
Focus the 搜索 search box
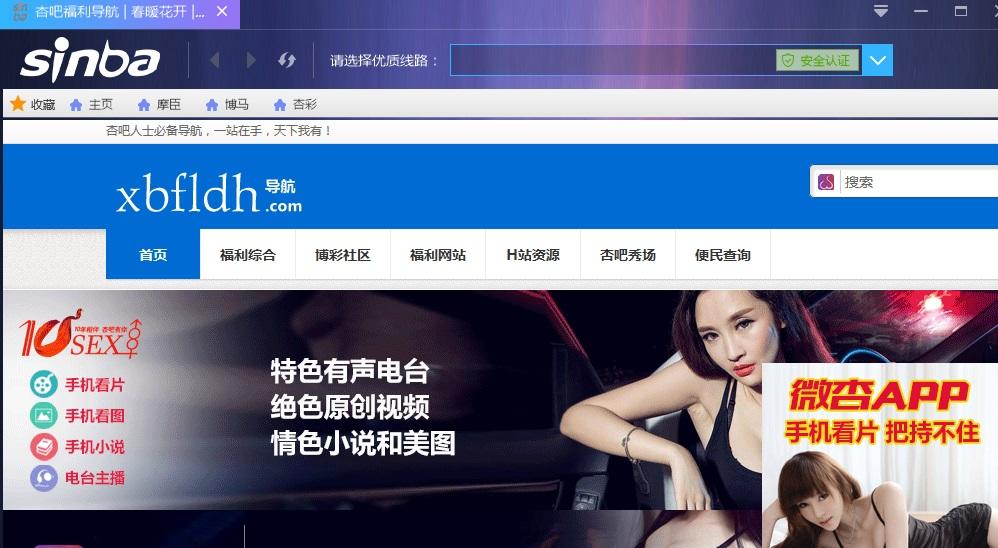(x=920, y=182)
